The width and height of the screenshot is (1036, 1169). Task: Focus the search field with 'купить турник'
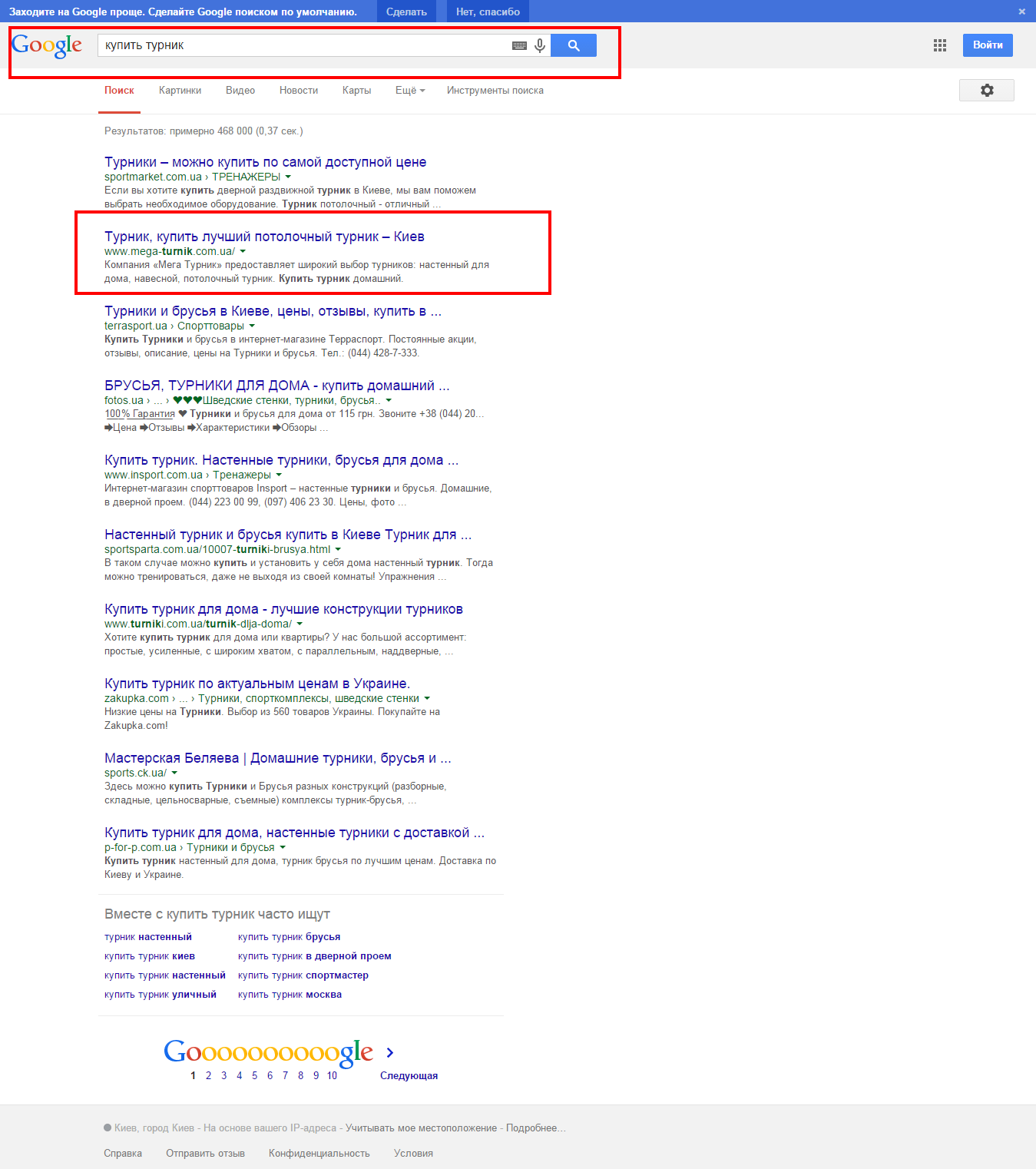(x=305, y=45)
